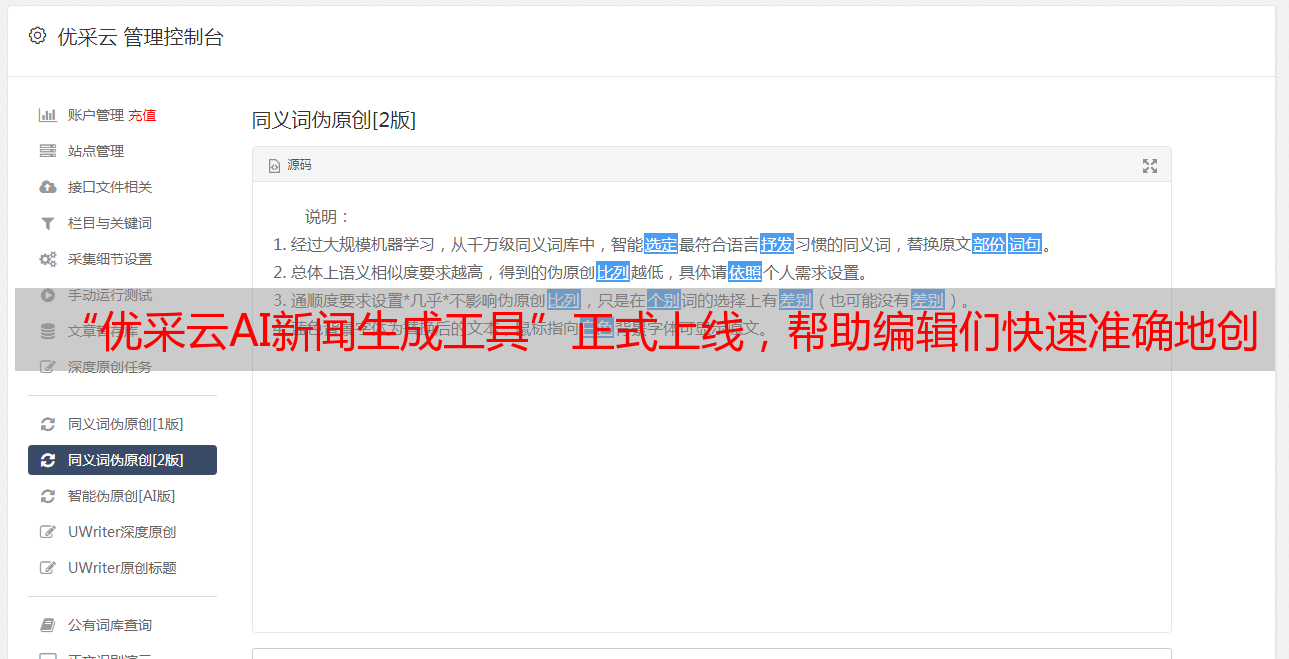Click the highlighted synonym 选定
The height and width of the screenshot is (659, 1289).
click(661, 244)
